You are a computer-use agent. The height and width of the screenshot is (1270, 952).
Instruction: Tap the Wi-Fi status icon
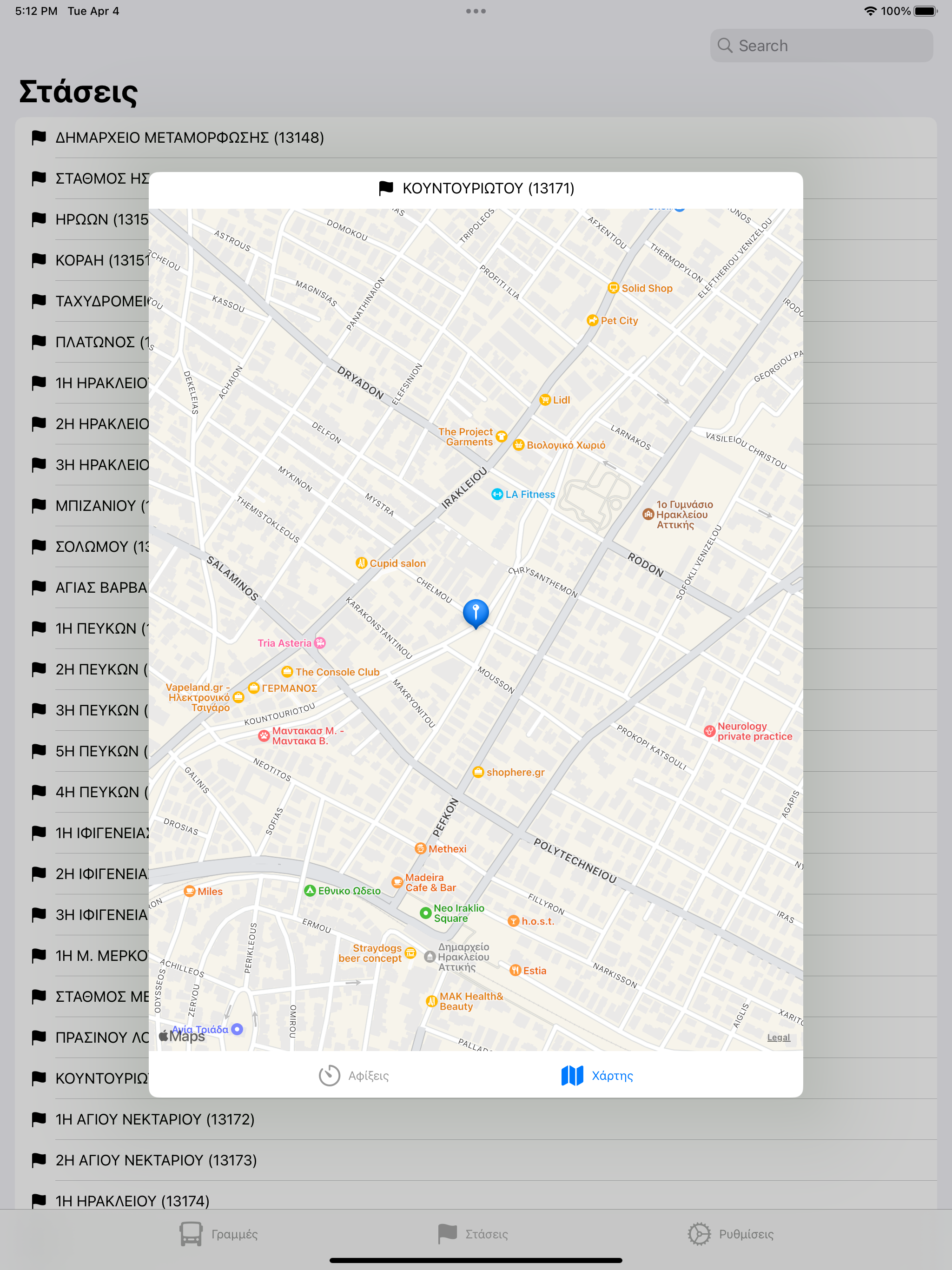pyautogui.click(x=871, y=11)
